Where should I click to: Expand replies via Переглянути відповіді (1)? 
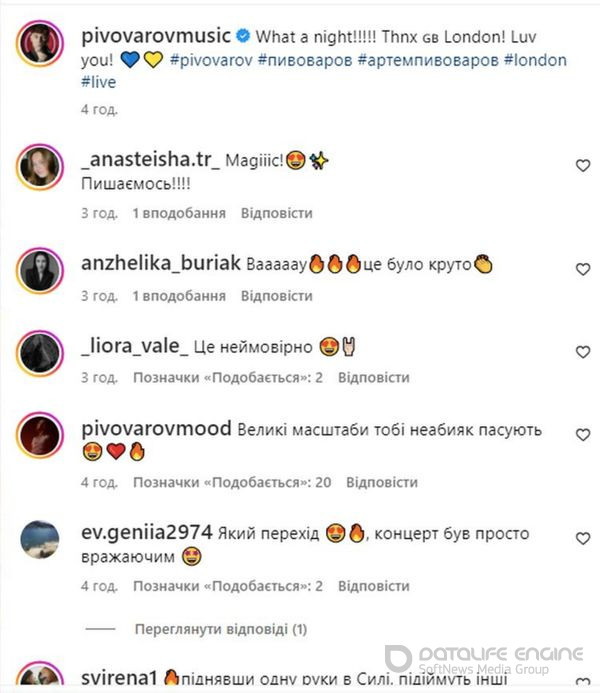coord(220,629)
